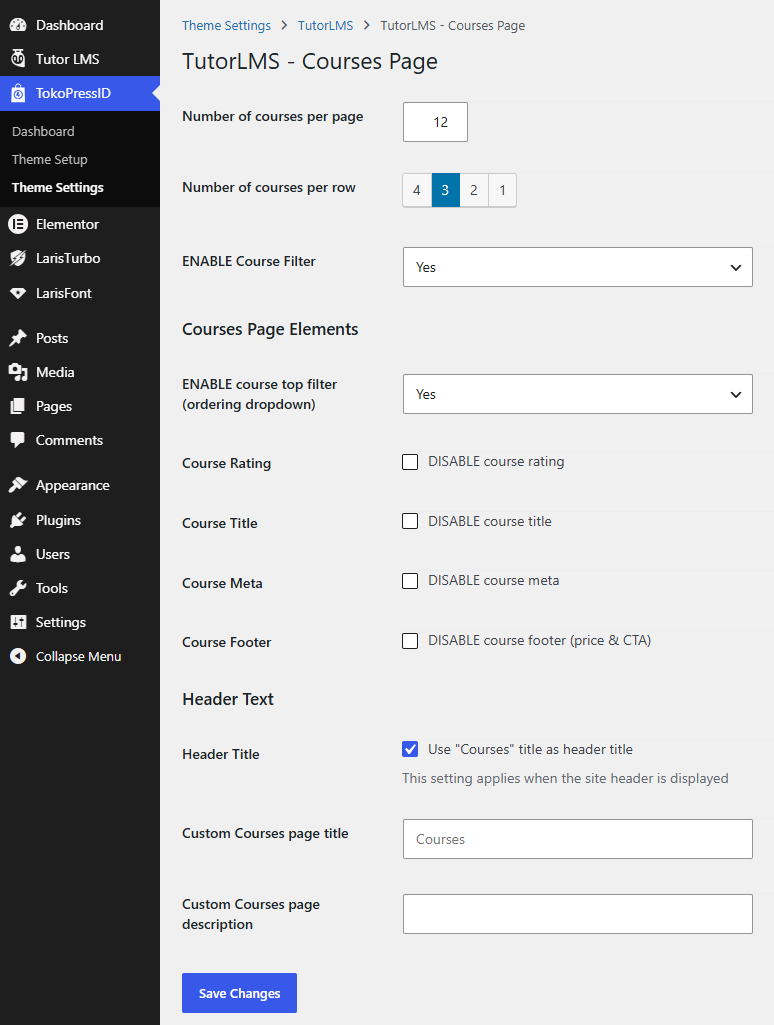Click the "Course Rating" label text
The height and width of the screenshot is (1025, 774).
click(x=227, y=463)
